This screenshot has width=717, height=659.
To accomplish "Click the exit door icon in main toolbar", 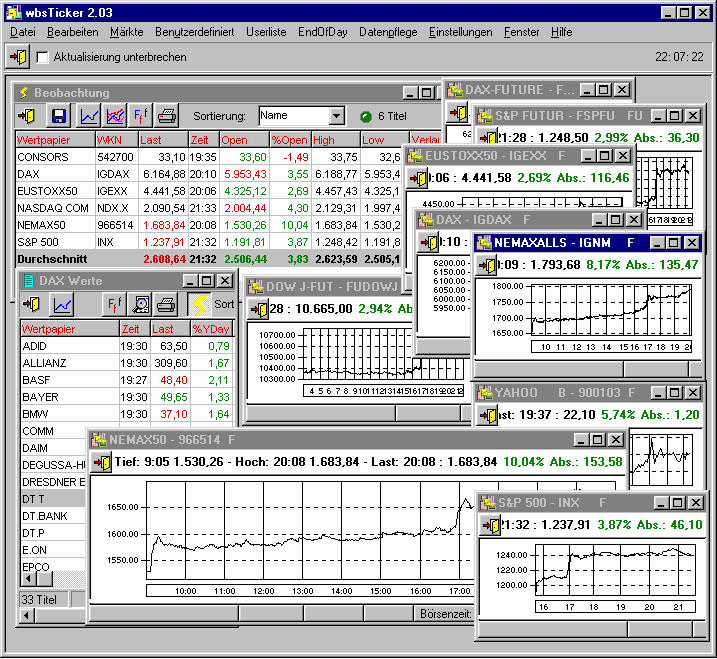I will (19, 57).
